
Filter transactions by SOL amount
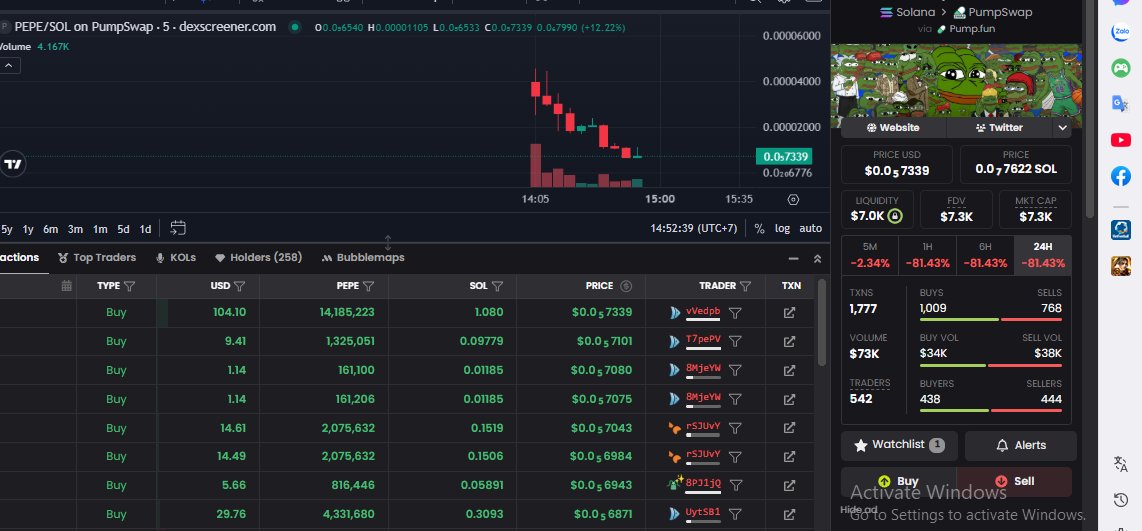(x=497, y=286)
